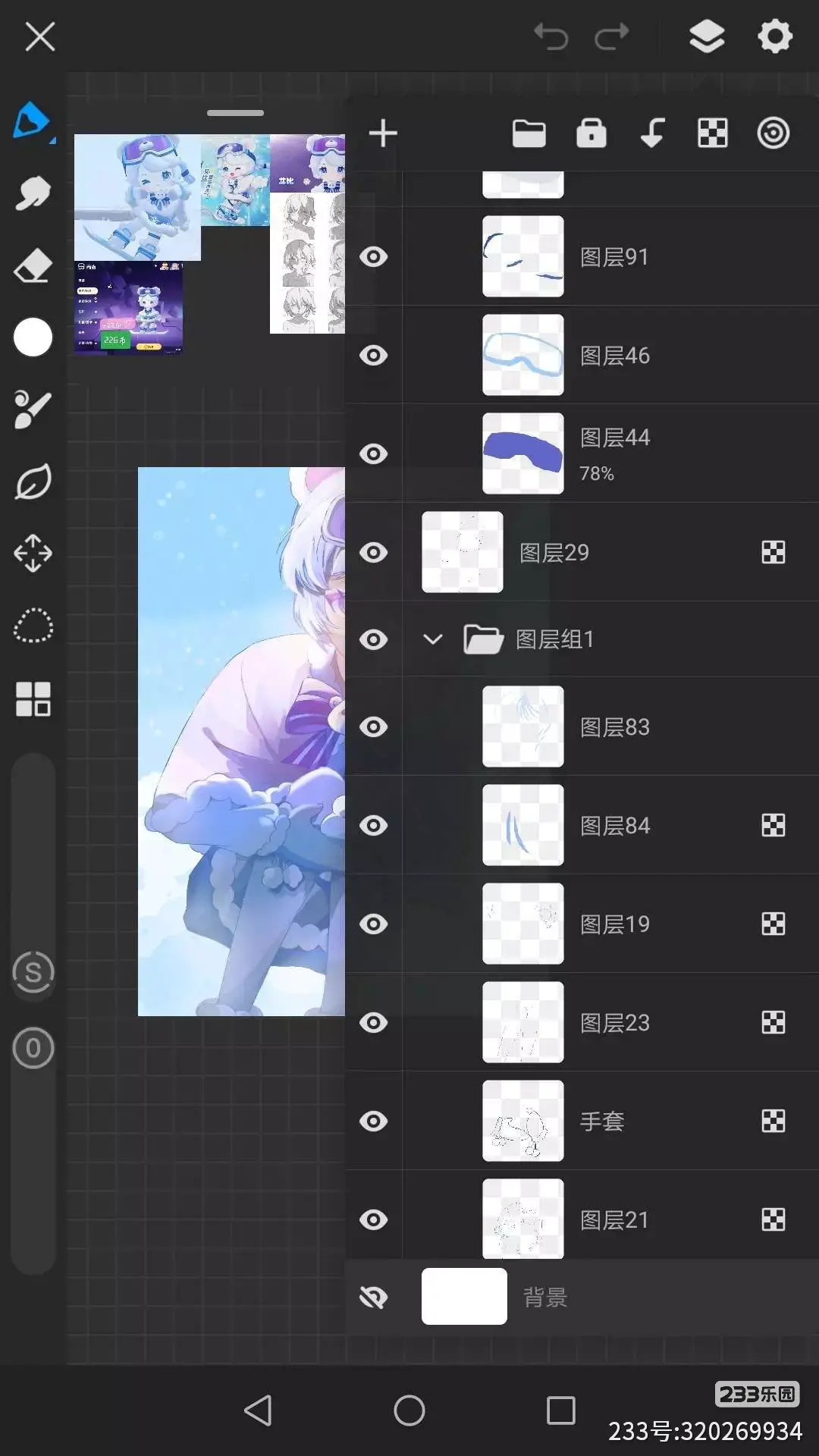Select the 手套 layer name
The image size is (819, 1456).
tap(602, 1122)
